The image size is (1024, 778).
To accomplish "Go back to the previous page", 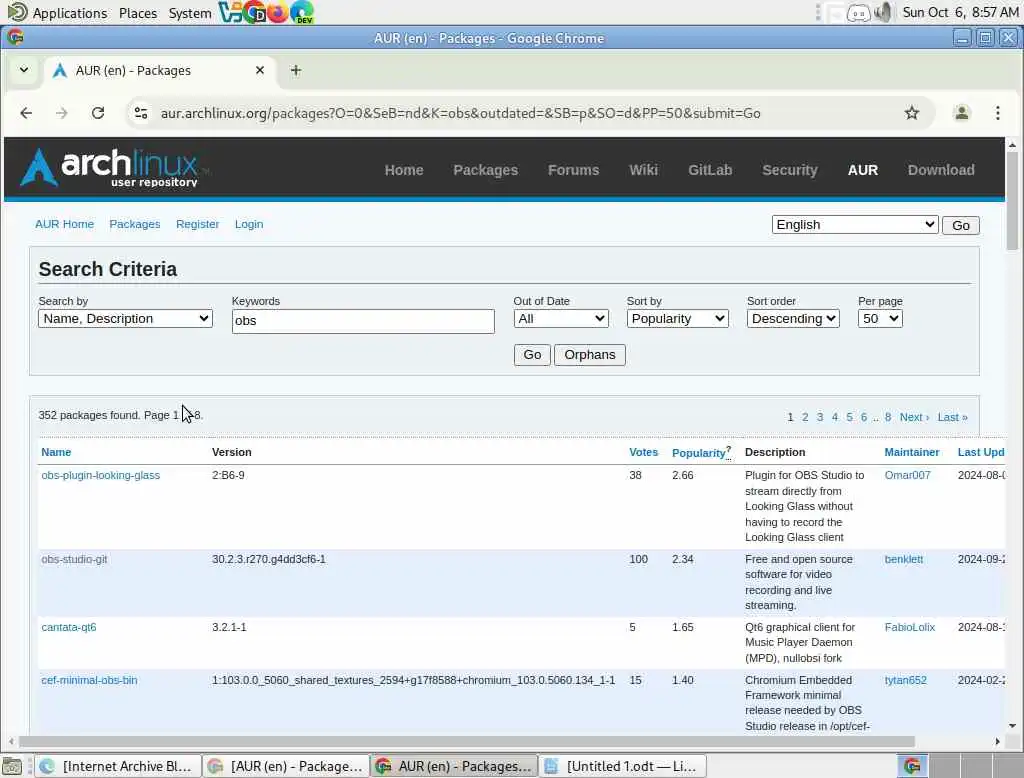I will (x=26, y=113).
